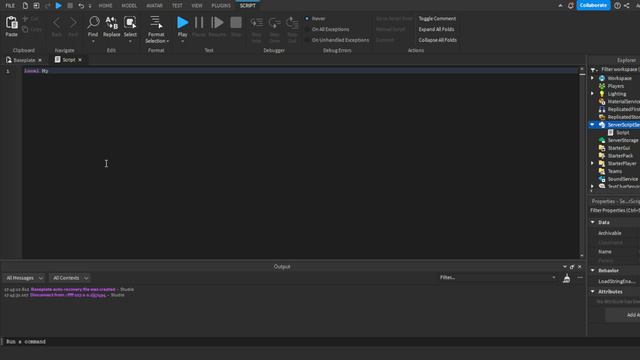Click the Script file icon under ServerScriptService

click(x=611, y=132)
